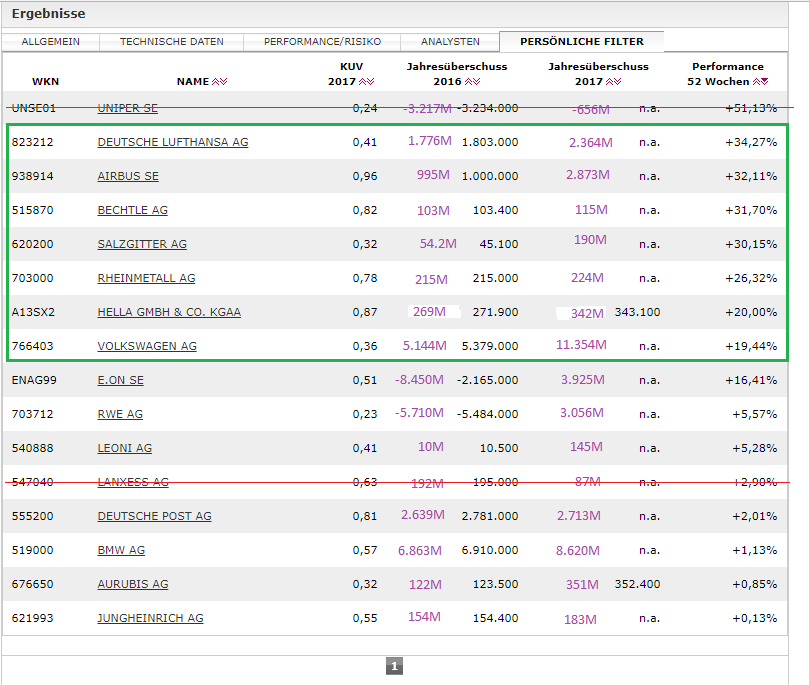Screen dimensions: 809x685
Task: Click sort arrows for Performance 52 Wochen
Action: 761,82
